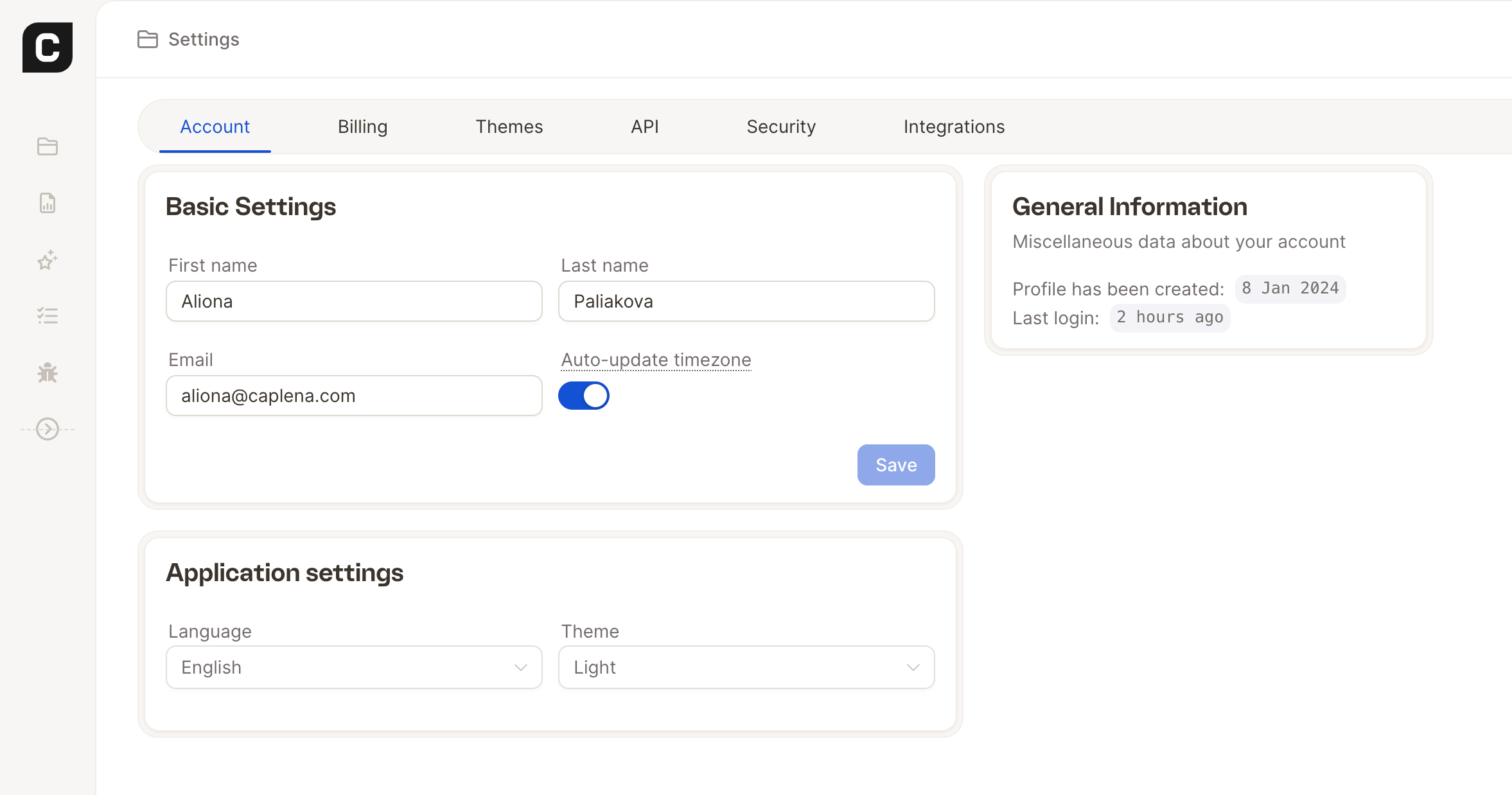Disable the Auto-update timezone toggle
1512x795 pixels.
click(583, 396)
